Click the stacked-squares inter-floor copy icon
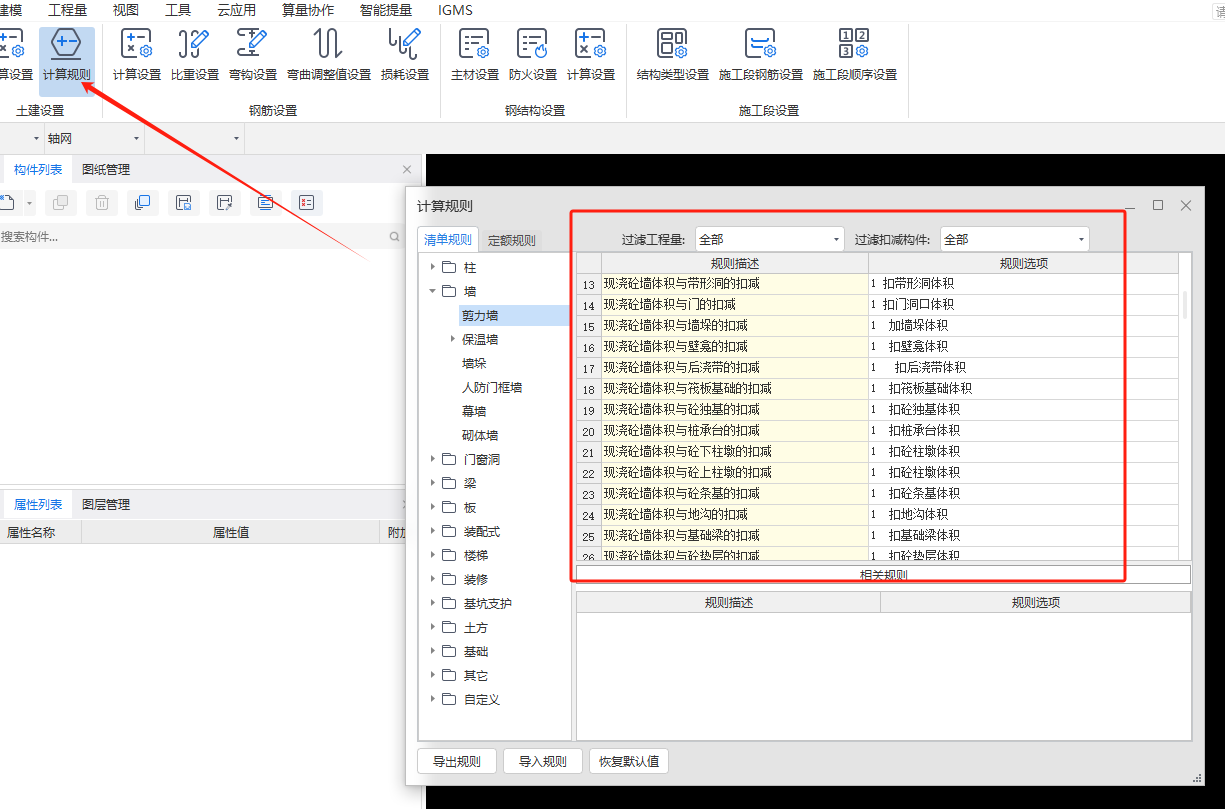The width and height of the screenshot is (1225, 809). 142,203
